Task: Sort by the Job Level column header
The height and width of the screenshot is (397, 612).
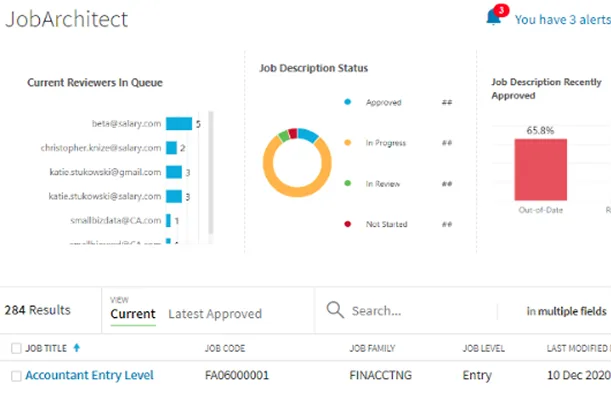Action: [484, 348]
